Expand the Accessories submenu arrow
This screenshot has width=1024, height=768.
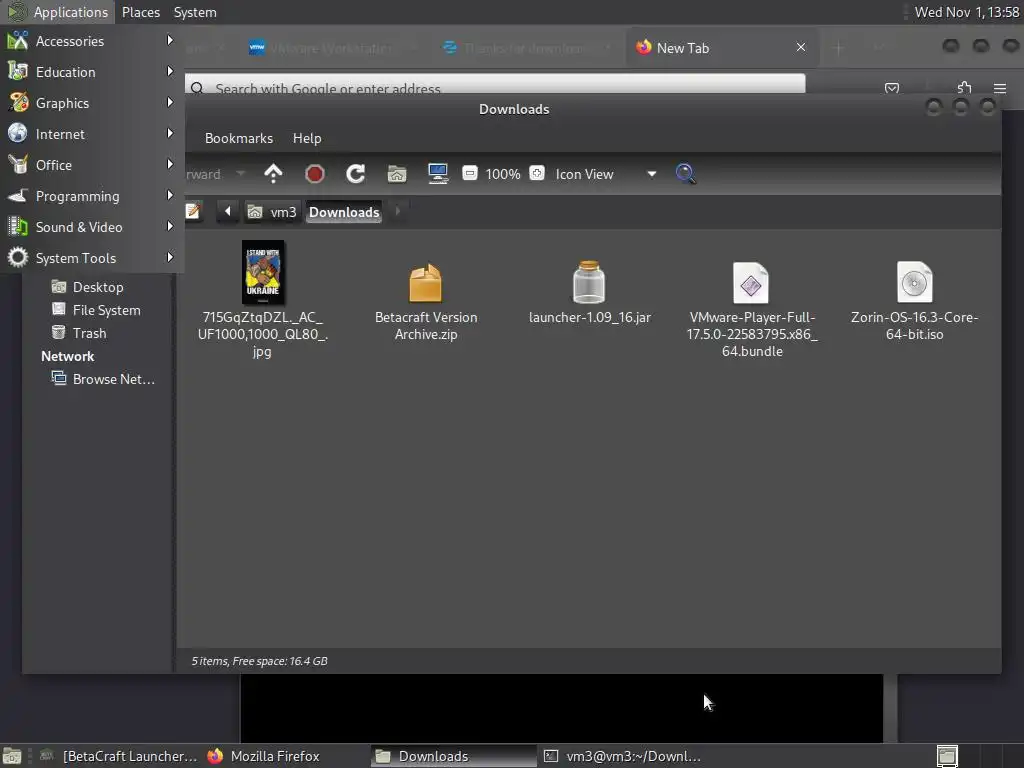pyautogui.click(x=170, y=40)
